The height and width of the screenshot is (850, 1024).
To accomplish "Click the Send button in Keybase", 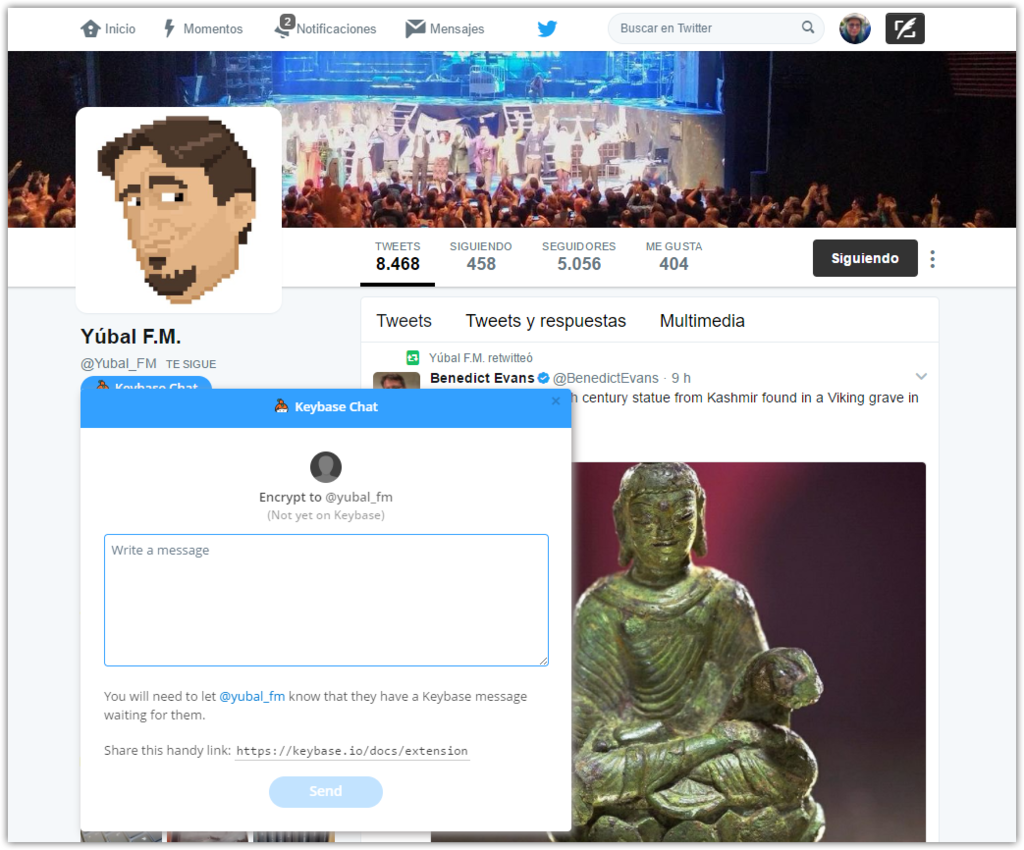I will 326,791.
